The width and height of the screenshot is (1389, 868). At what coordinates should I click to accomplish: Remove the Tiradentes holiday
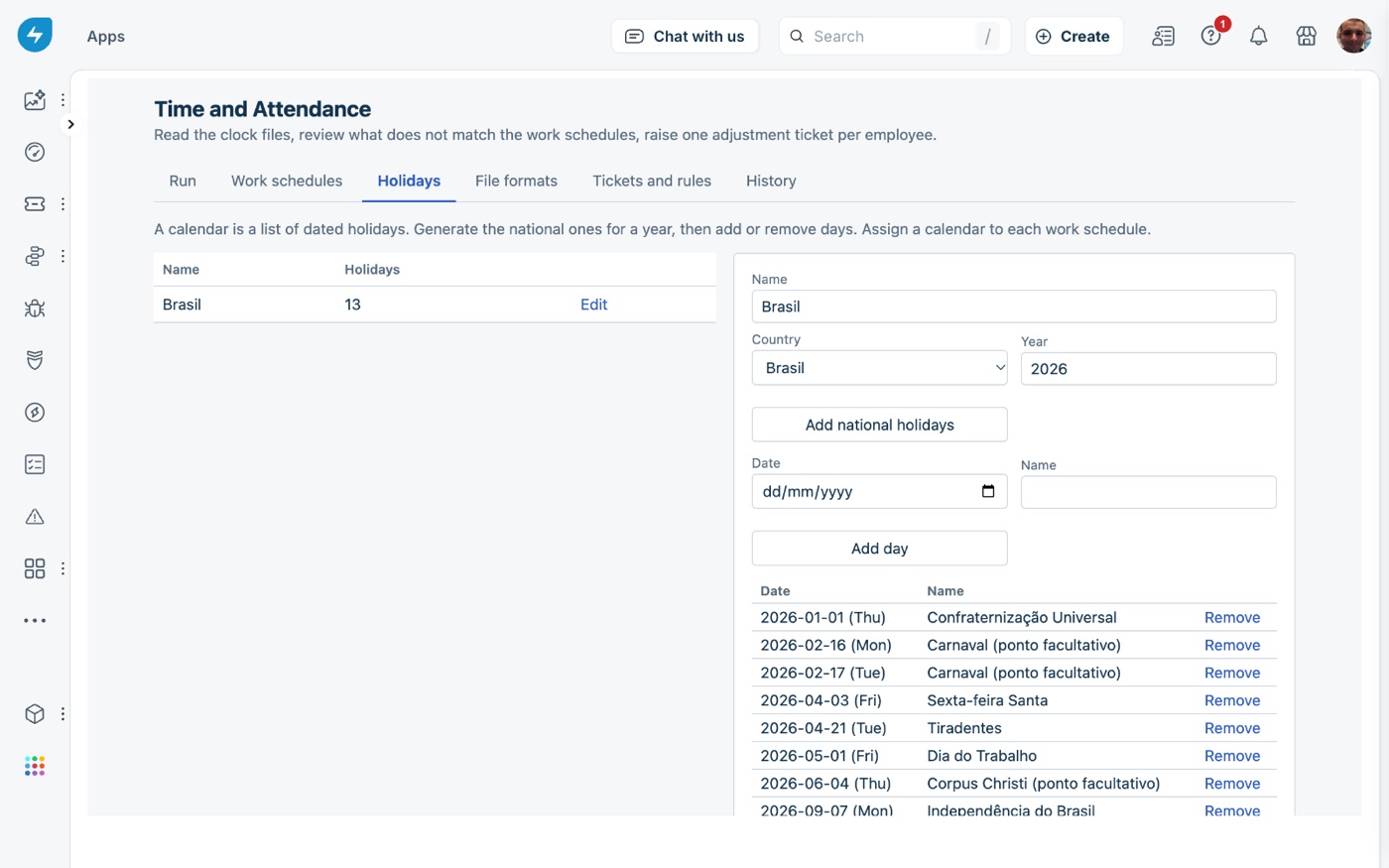point(1232,728)
